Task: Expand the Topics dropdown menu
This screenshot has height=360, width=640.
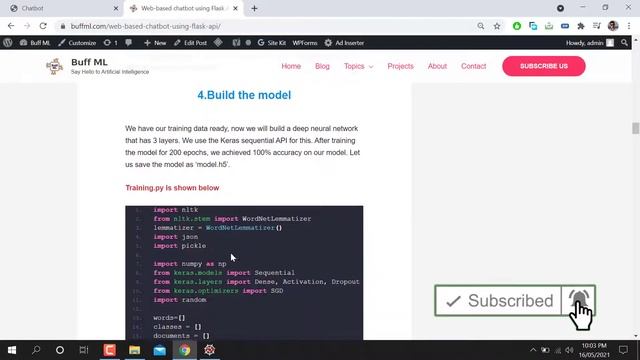Action: click(358, 66)
